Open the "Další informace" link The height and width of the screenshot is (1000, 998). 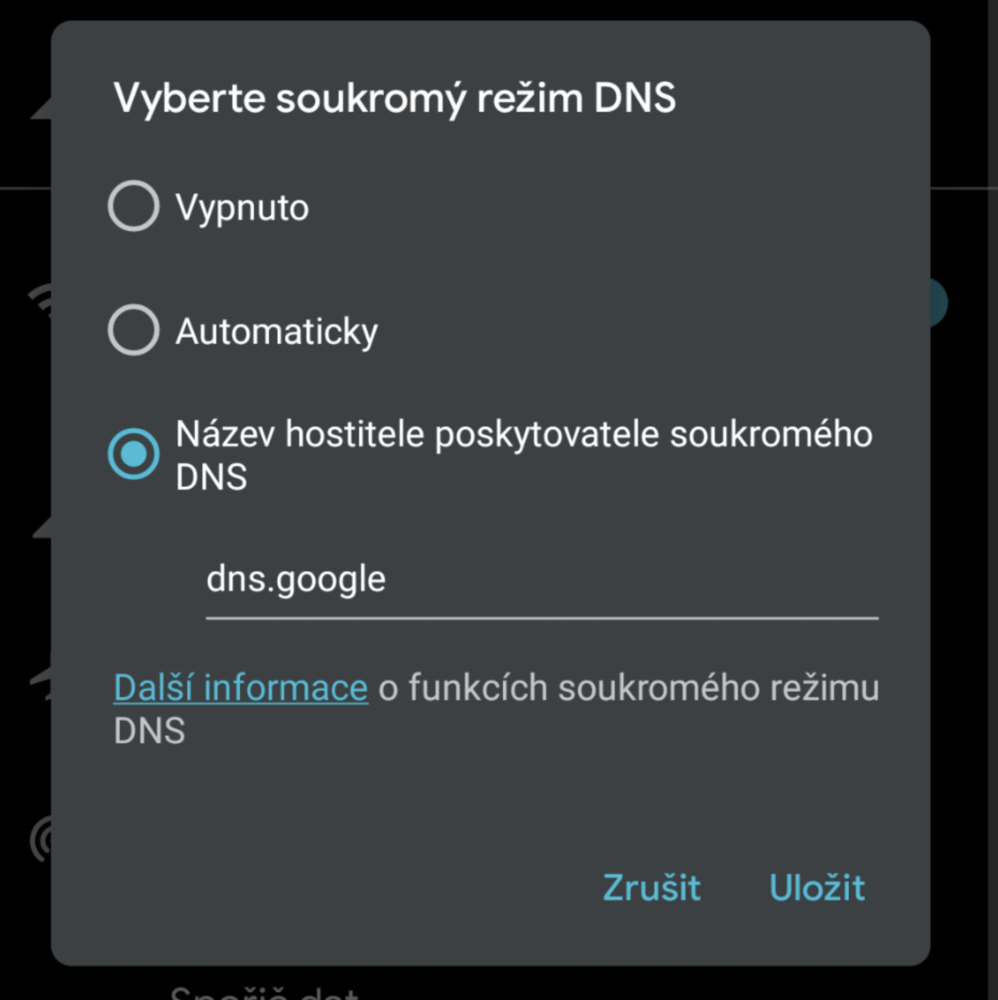[x=240, y=688]
